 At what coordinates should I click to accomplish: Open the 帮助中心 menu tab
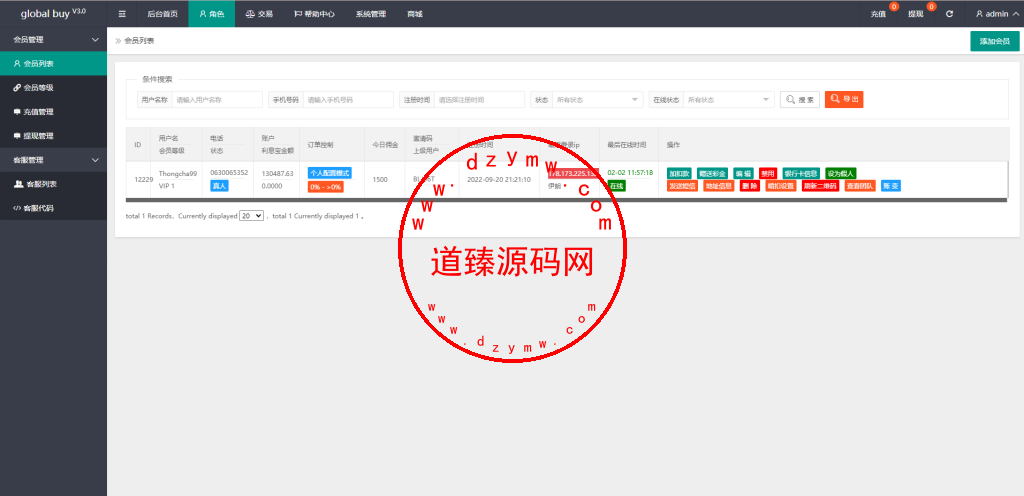(314, 14)
